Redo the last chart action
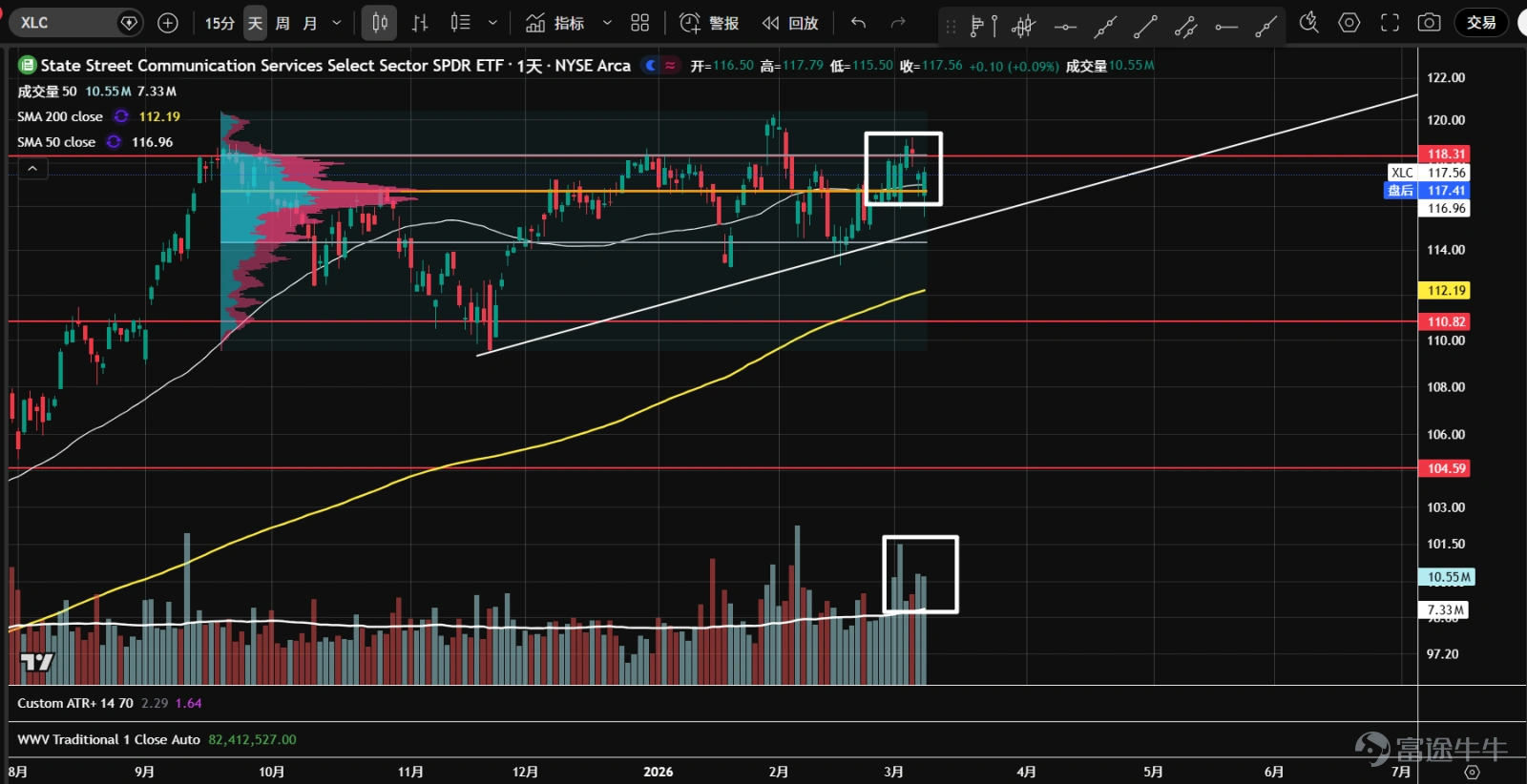1527x784 pixels. 898,23
